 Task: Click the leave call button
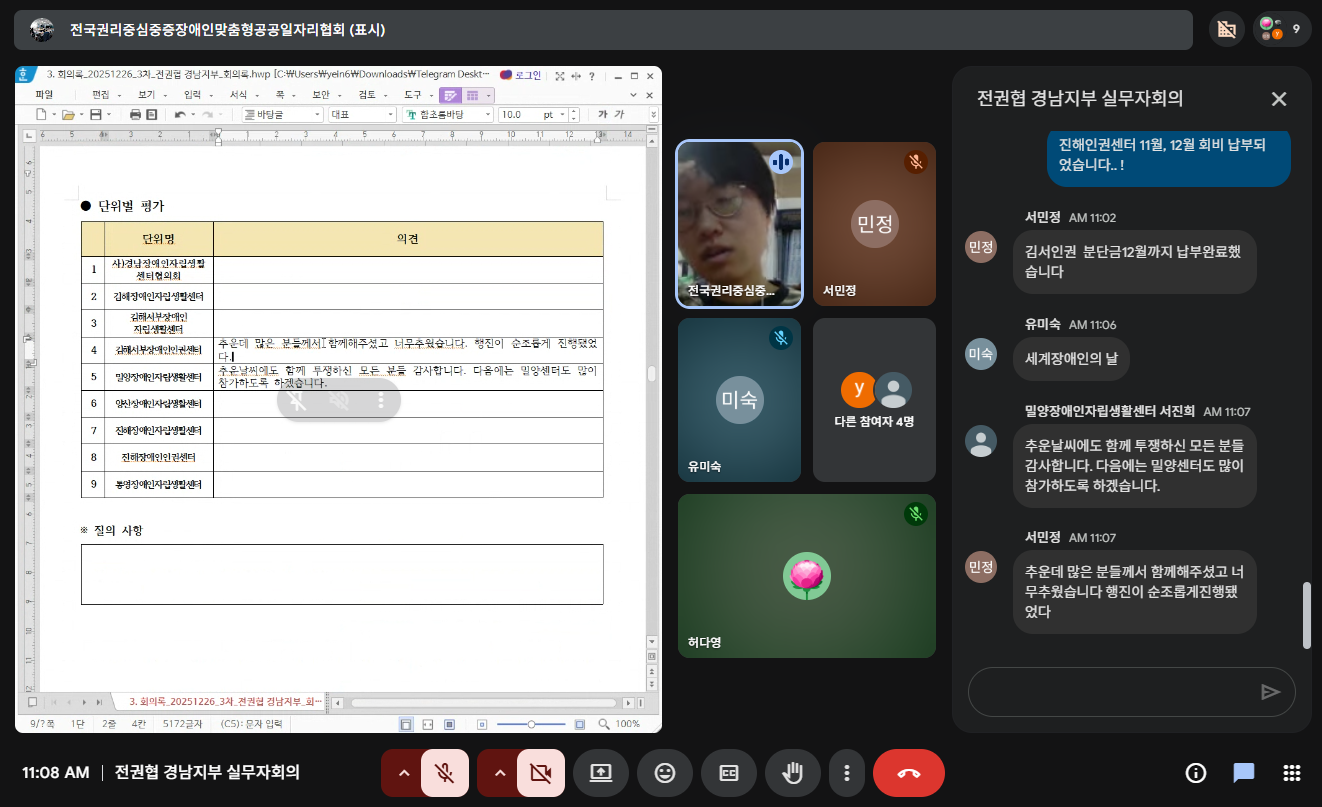click(x=908, y=773)
